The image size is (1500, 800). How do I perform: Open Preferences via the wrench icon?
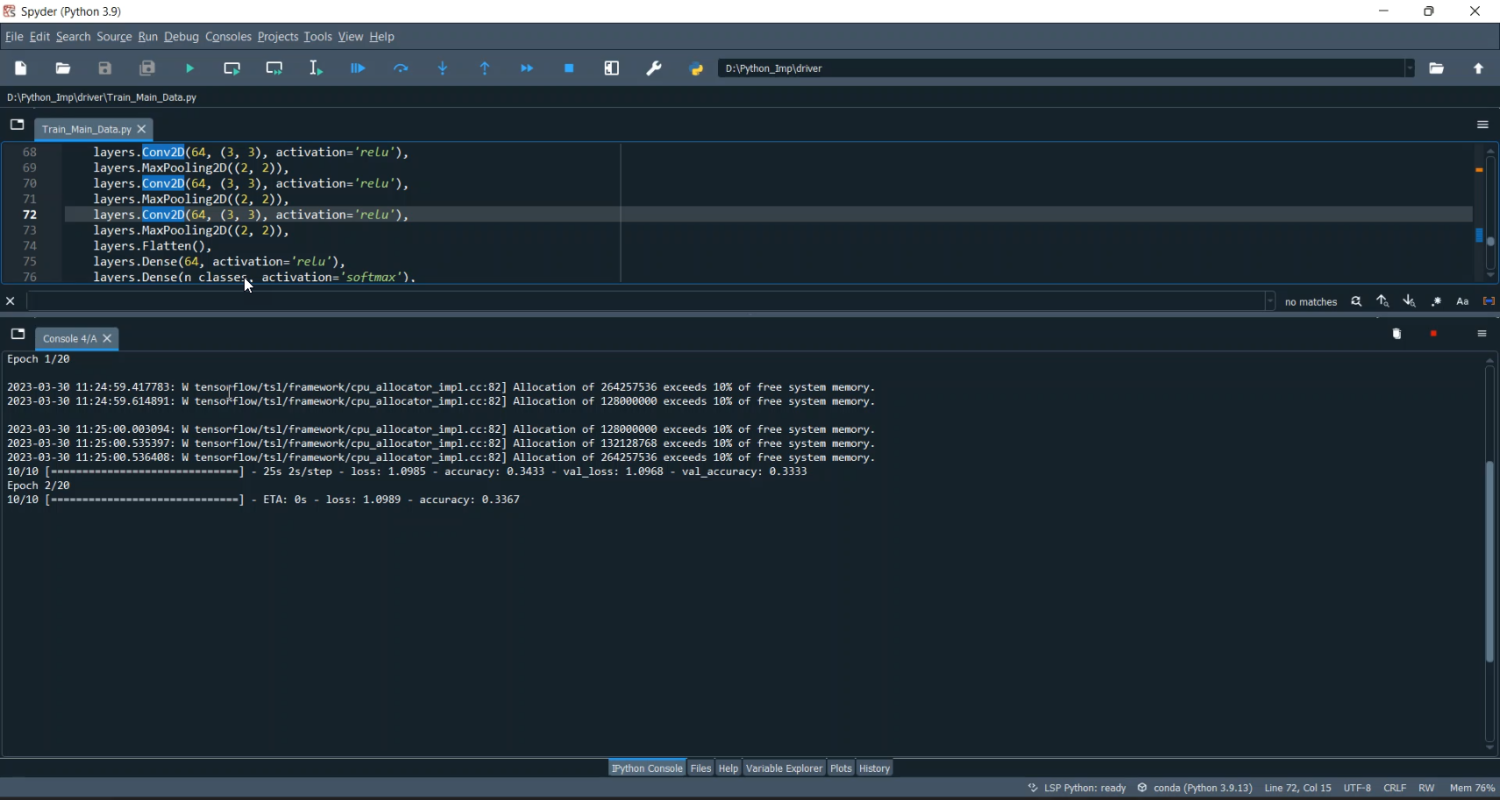(x=655, y=69)
